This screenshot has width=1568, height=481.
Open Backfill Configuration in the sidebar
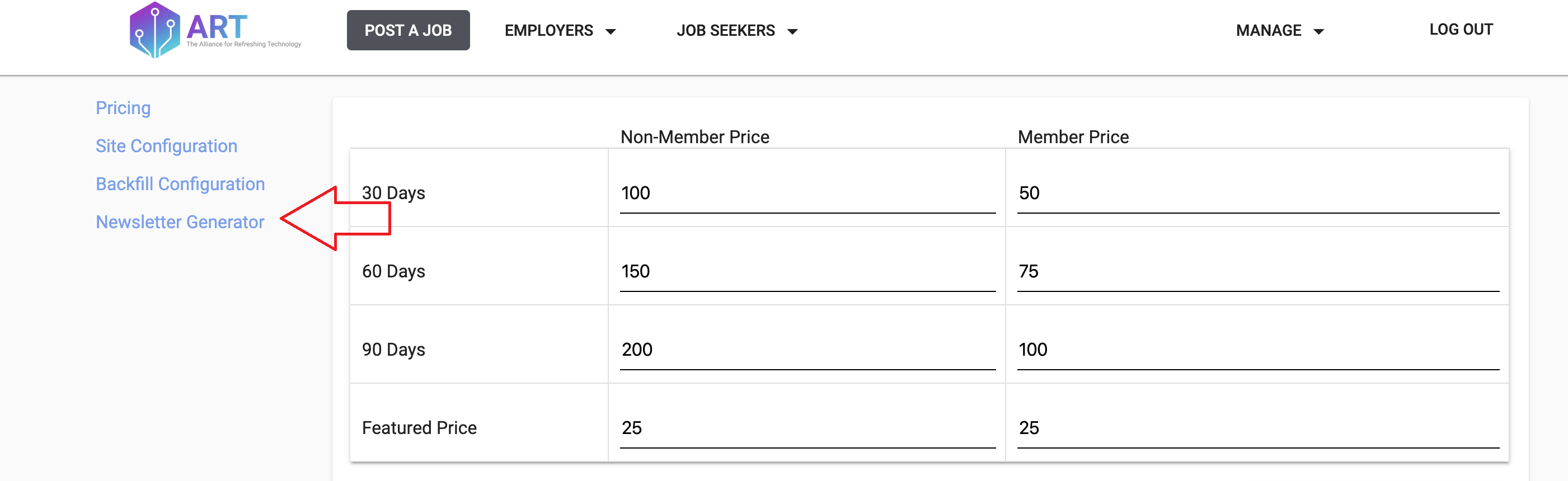pos(180,183)
